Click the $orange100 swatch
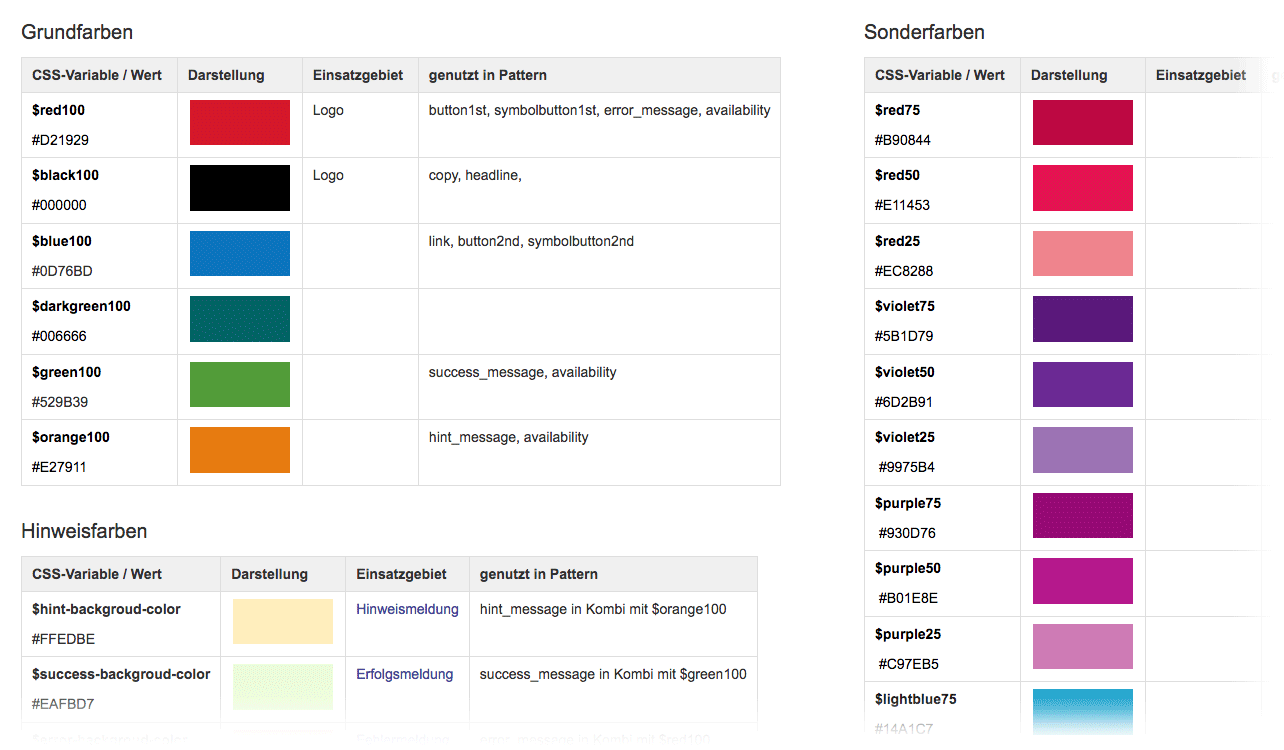The width and height of the screenshot is (1284, 750). click(x=240, y=450)
